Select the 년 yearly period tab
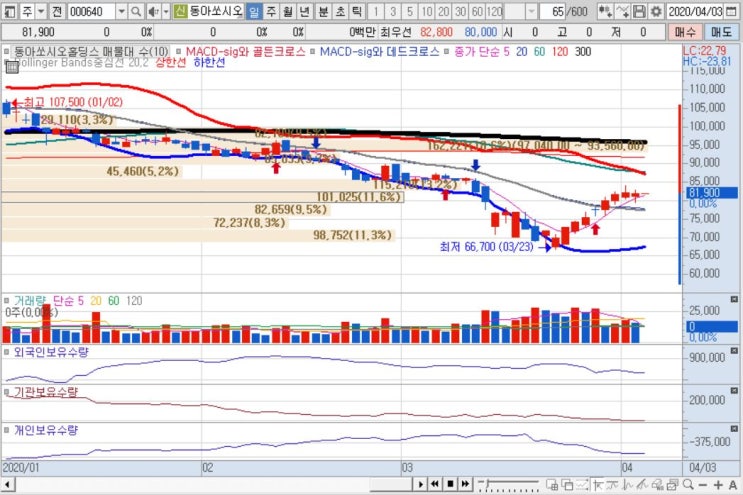 click(x=305, y=11)
